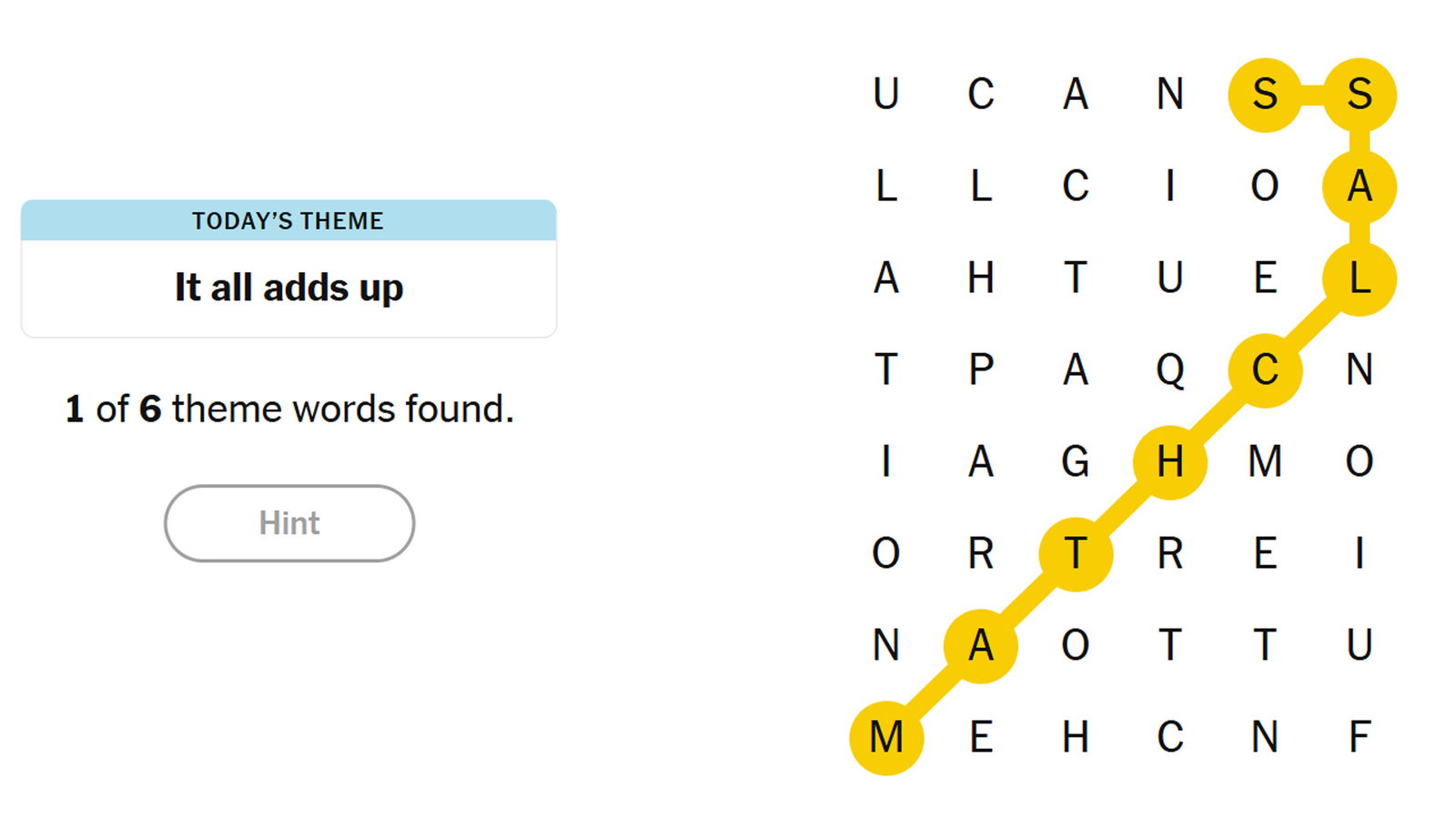Select the letter N at the end of the top row
The image size is (1456, 819).
tap(1169, 95)
